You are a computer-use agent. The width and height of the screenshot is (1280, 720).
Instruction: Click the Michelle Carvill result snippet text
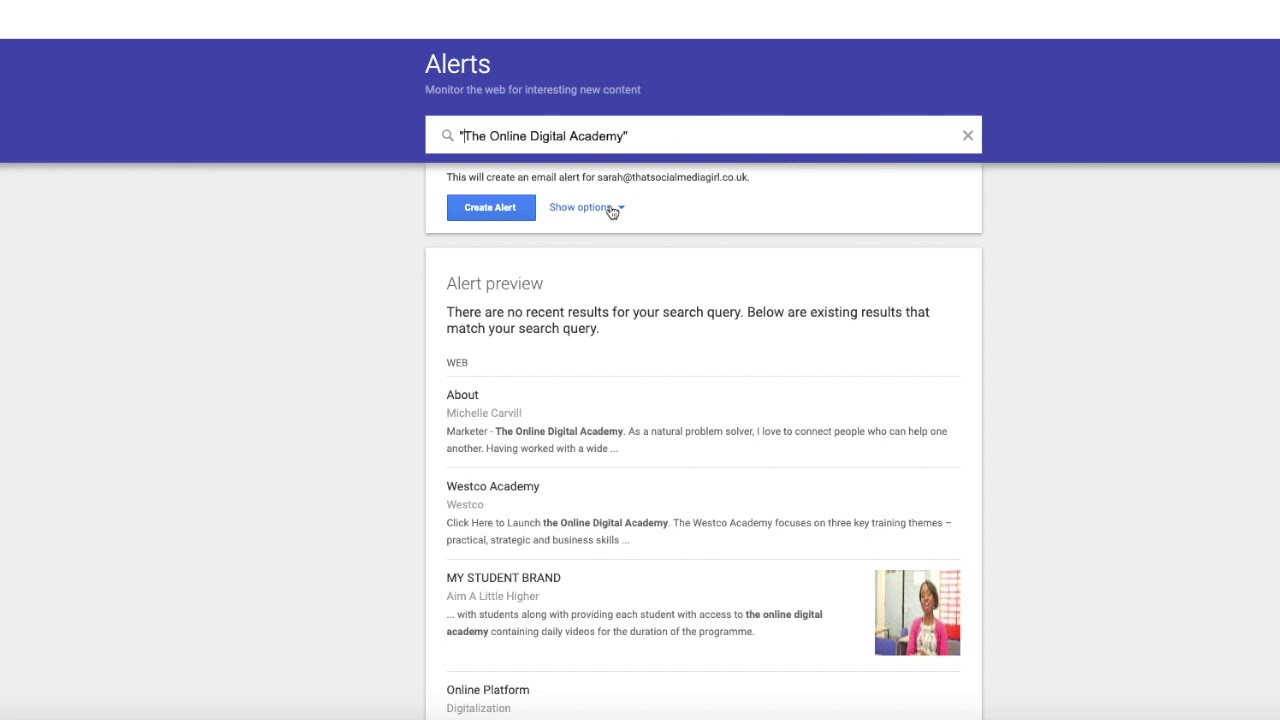(697, 440)
